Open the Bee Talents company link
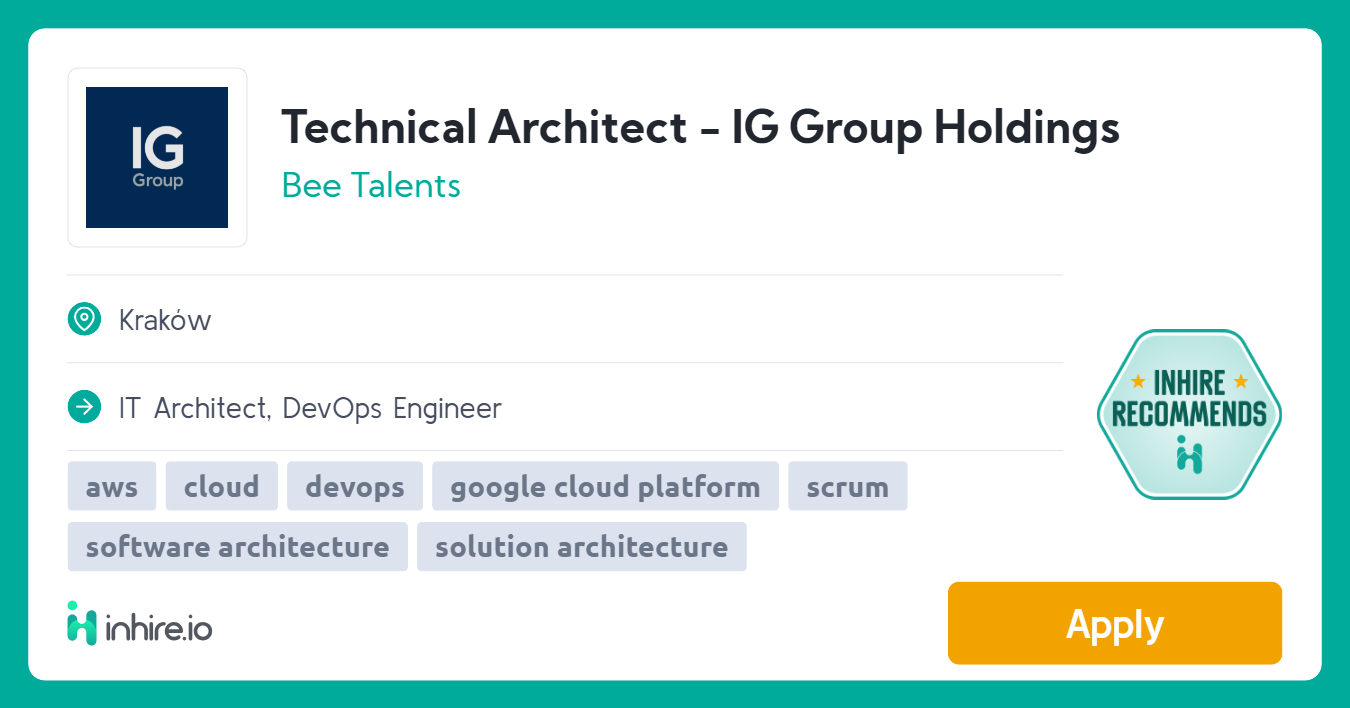This screenshot has width=1350, height=708. click(x=371, y=186)
